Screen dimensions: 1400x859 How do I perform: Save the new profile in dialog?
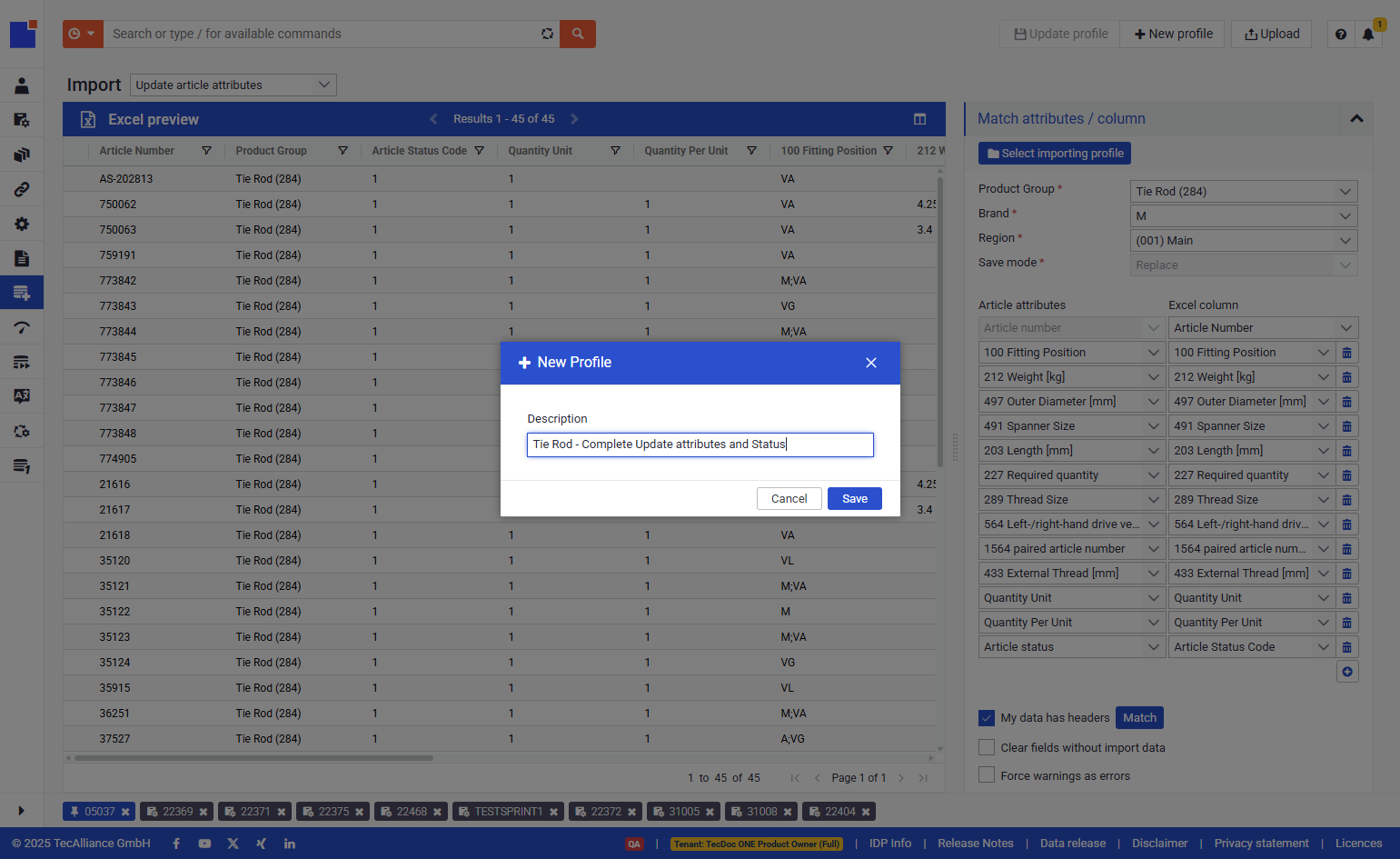click(854, 498)
